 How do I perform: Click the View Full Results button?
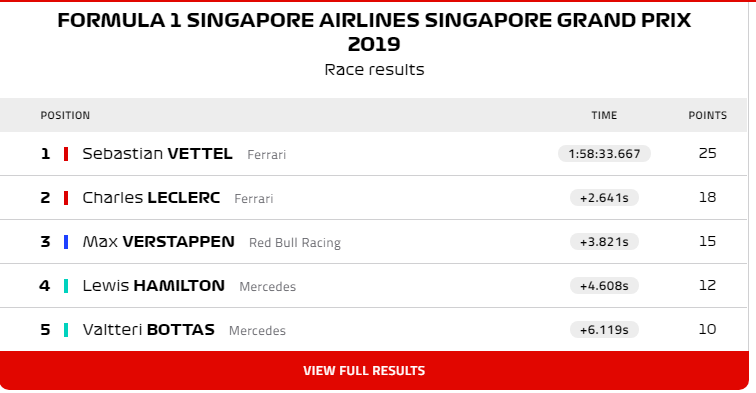click(x=374, y=370)
